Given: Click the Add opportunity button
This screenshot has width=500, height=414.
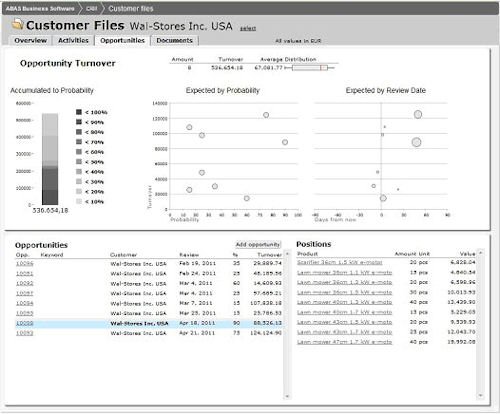Looking at the screenshot, I should (x=258, y=244).
